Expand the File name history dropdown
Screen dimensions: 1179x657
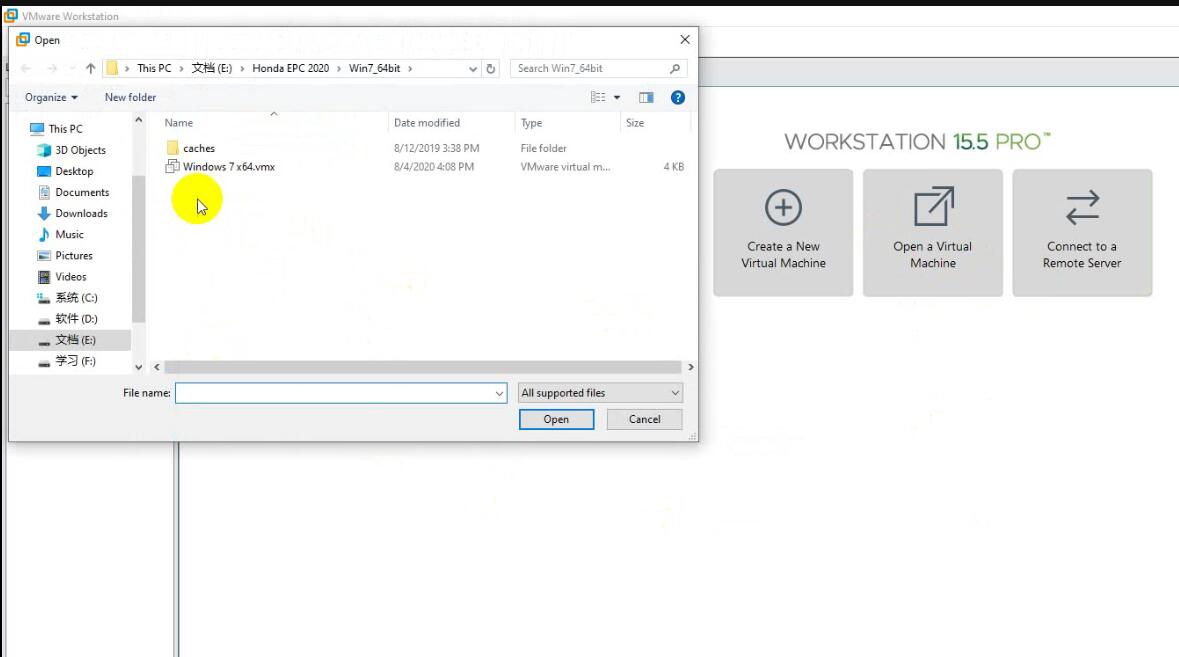point(499,393)
